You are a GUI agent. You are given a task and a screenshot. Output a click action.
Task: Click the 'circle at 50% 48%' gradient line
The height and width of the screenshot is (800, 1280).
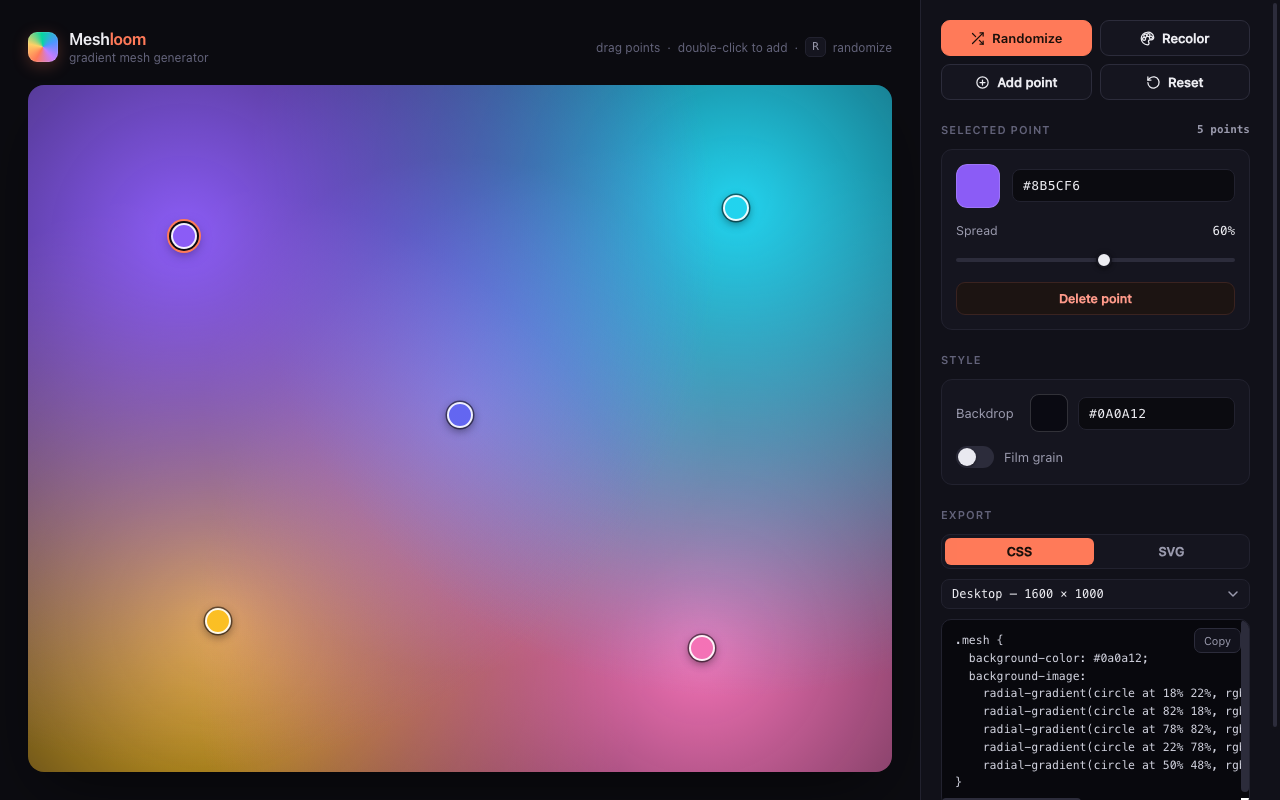pyautogui.click(x=1112, y=766)
